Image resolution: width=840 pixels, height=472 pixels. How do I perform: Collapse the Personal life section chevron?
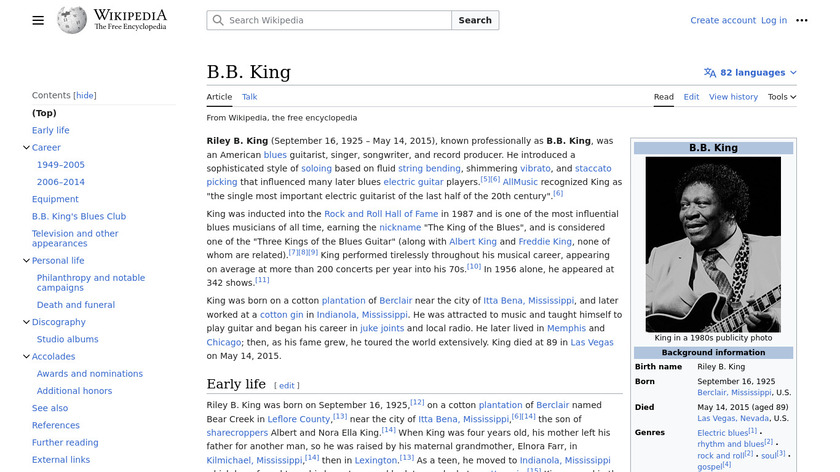[26, 260]
